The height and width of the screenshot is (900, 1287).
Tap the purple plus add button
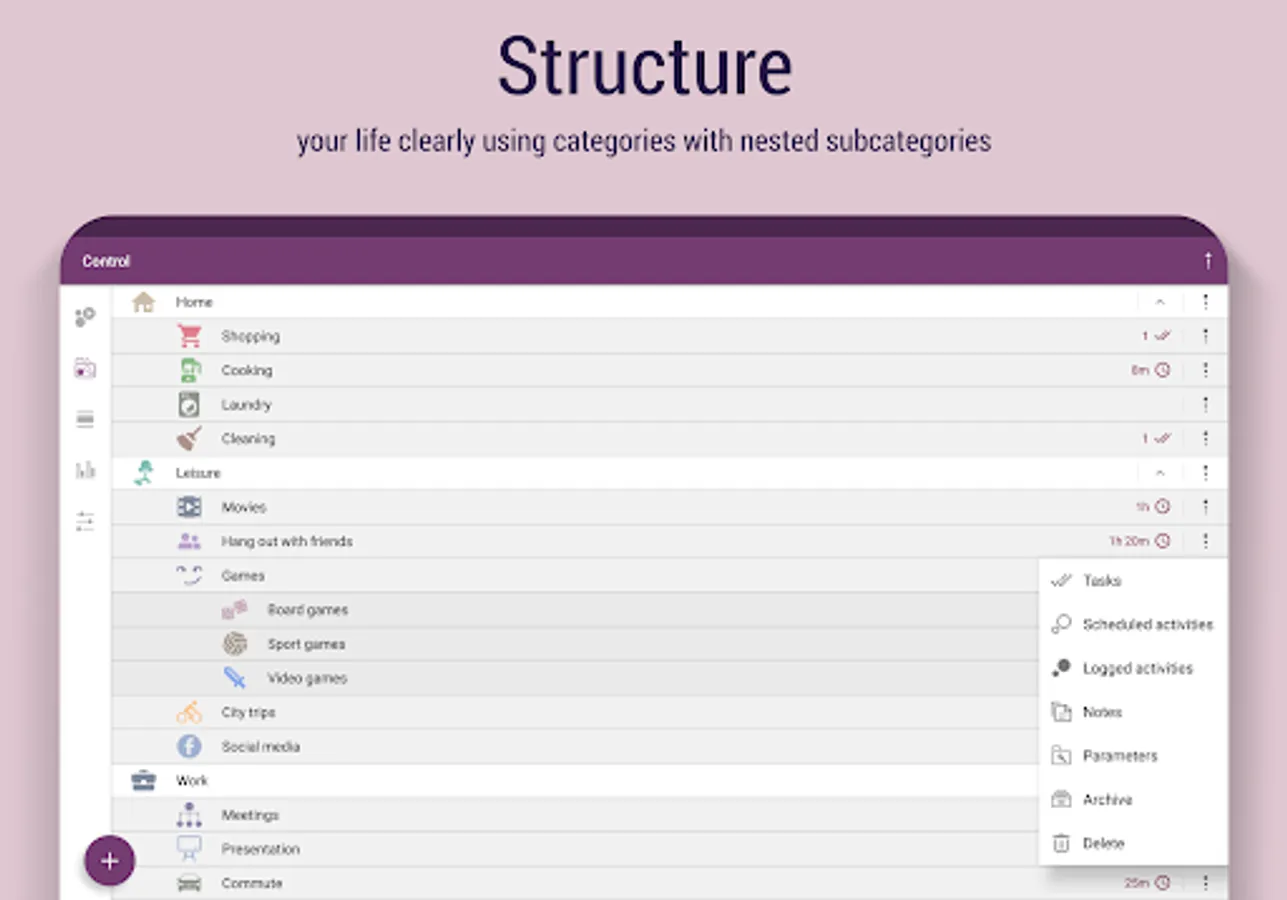click(x=109, y=861)
